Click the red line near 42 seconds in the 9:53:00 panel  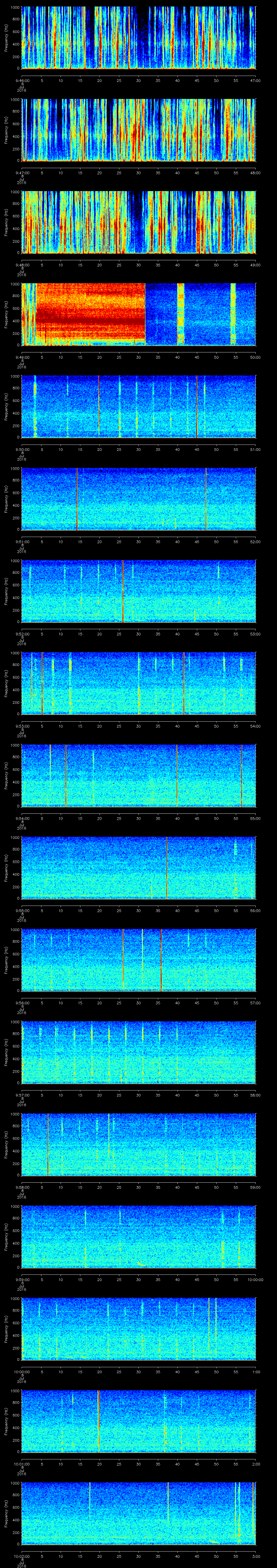(184, 683)
